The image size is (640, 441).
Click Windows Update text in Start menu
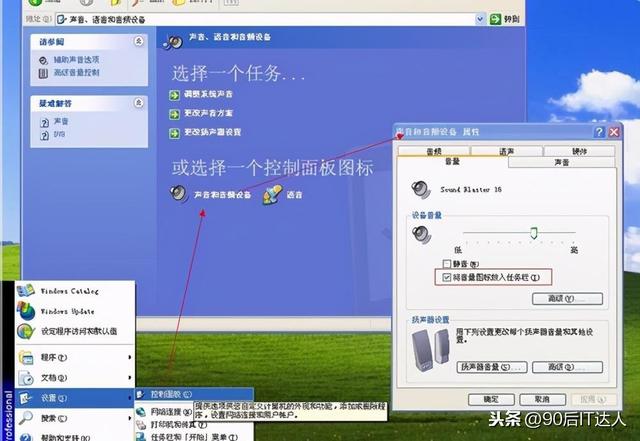point(67,311)
